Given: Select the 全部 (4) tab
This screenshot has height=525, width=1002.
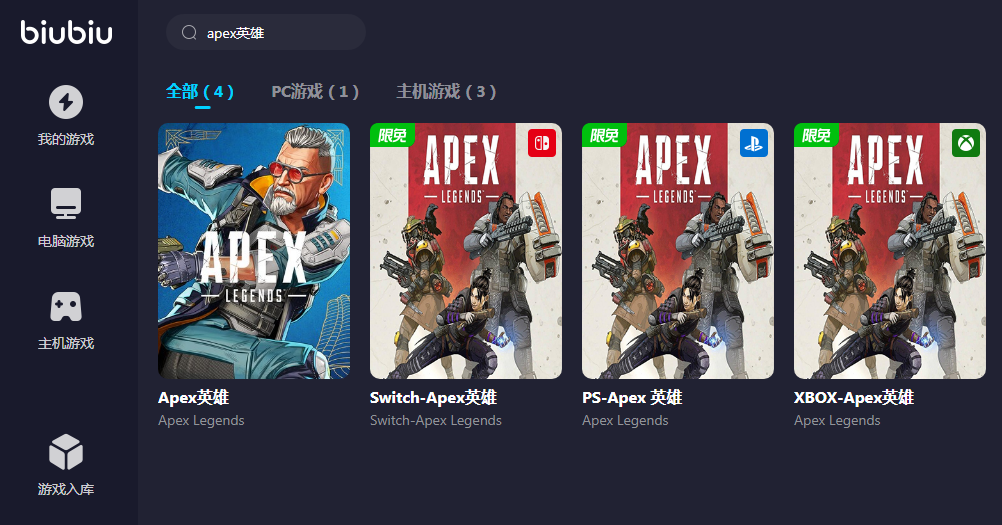Looking at the screenshot, I should [x=200, y=91].
